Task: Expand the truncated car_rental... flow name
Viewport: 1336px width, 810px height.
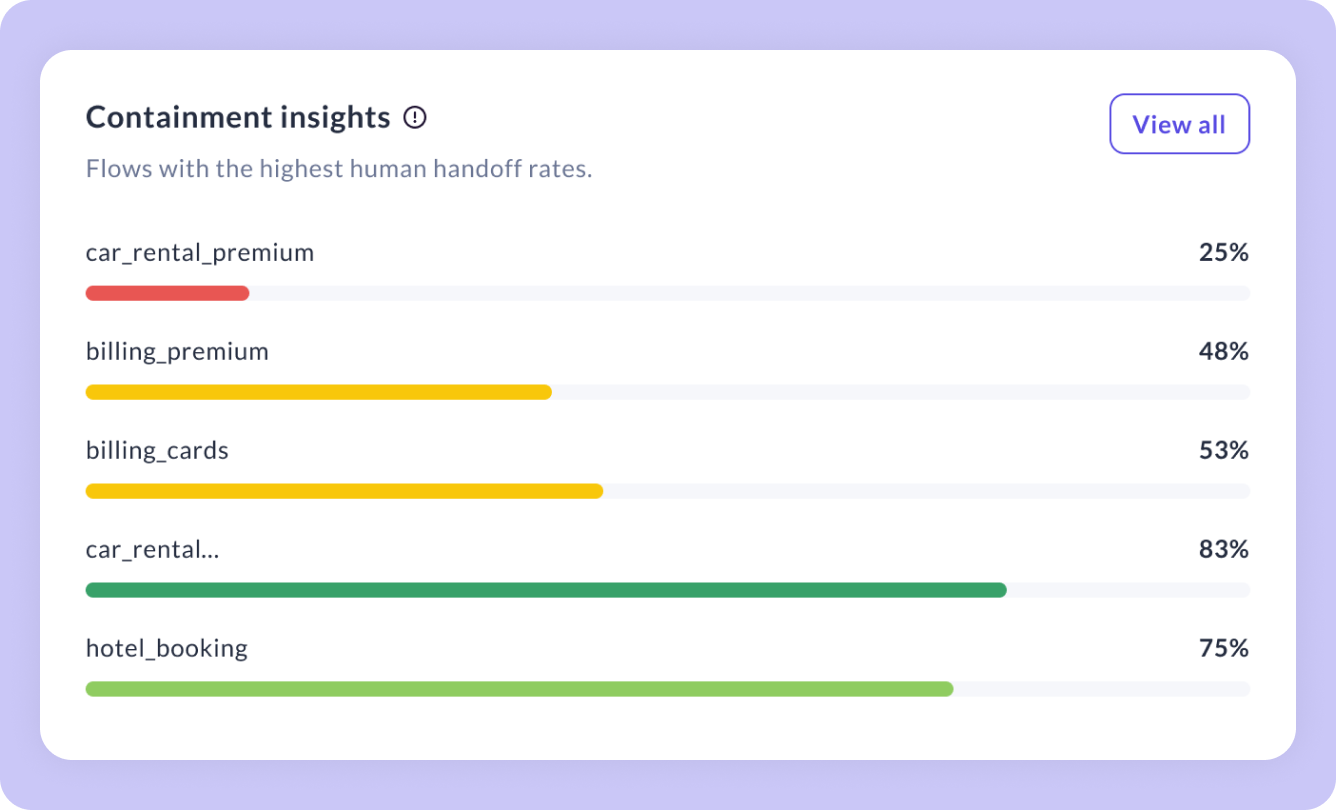Action: [152, 549]
